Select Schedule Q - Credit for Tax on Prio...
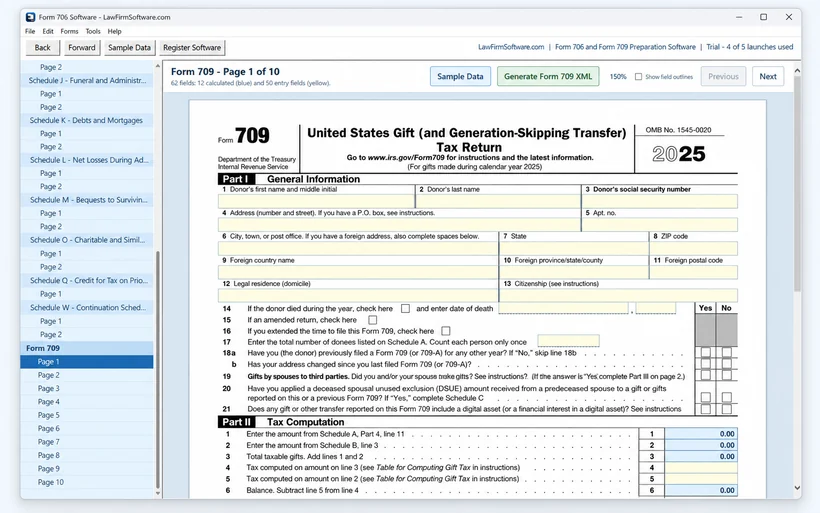Viewport: 820px width, 513px height. (x=87, y=280)
